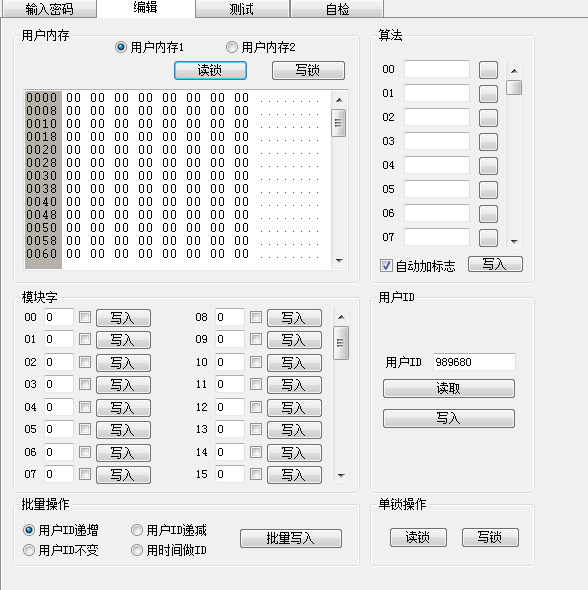
Task: Click 读锁 button in 单锁操作 group
Action: [418, 537]
